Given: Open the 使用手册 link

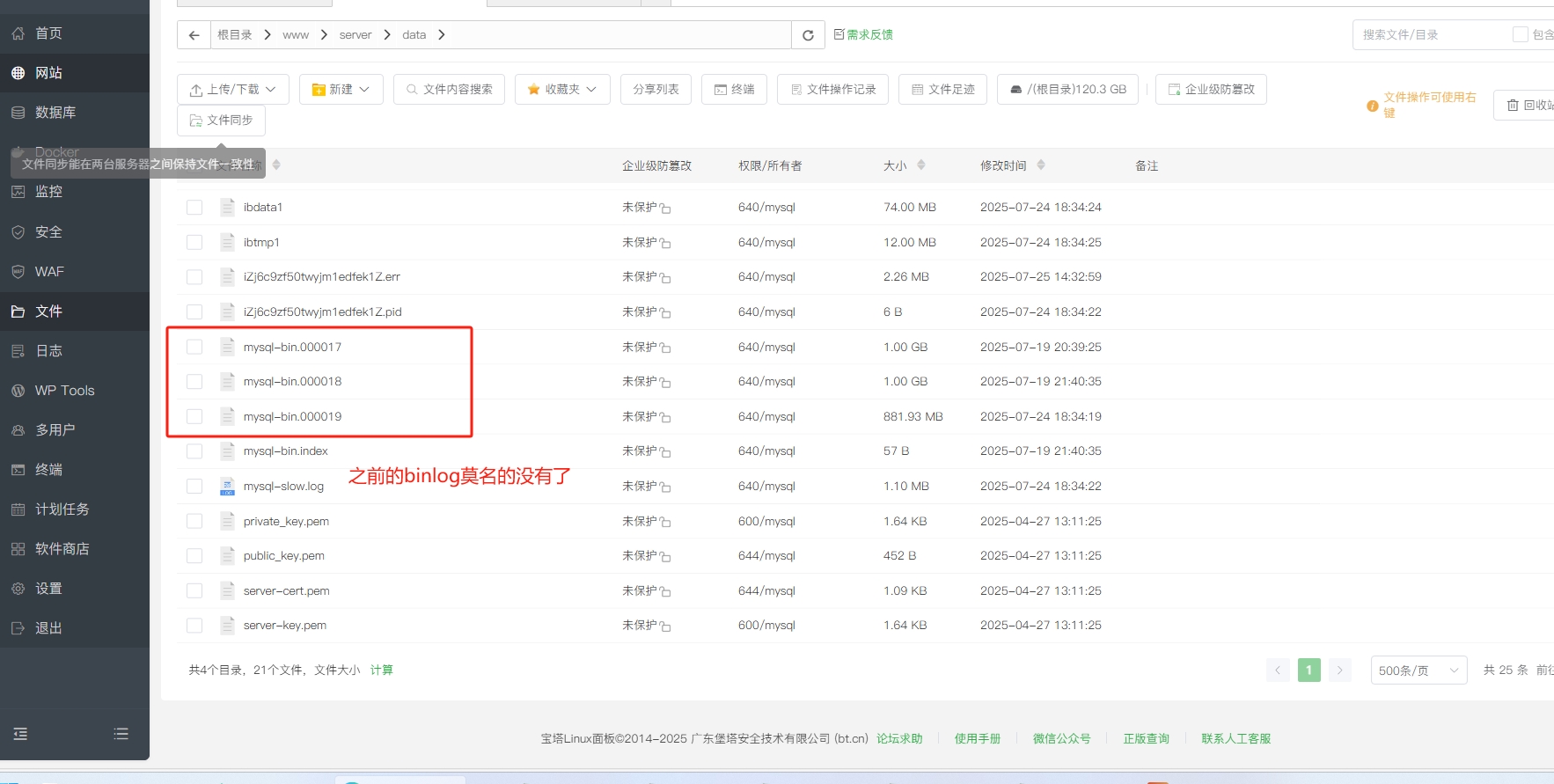Looking at the screenshot, I should 978,739.
